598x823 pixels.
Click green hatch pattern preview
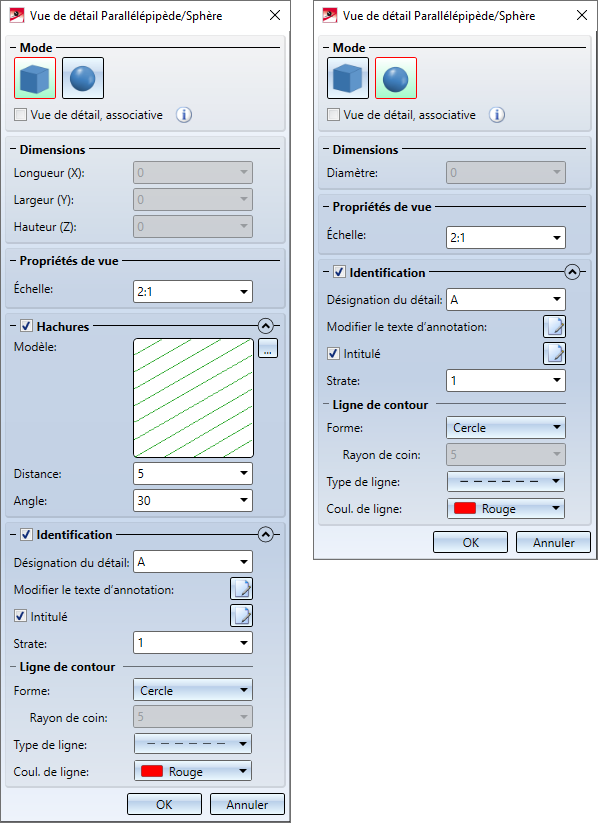click(193, 398)
